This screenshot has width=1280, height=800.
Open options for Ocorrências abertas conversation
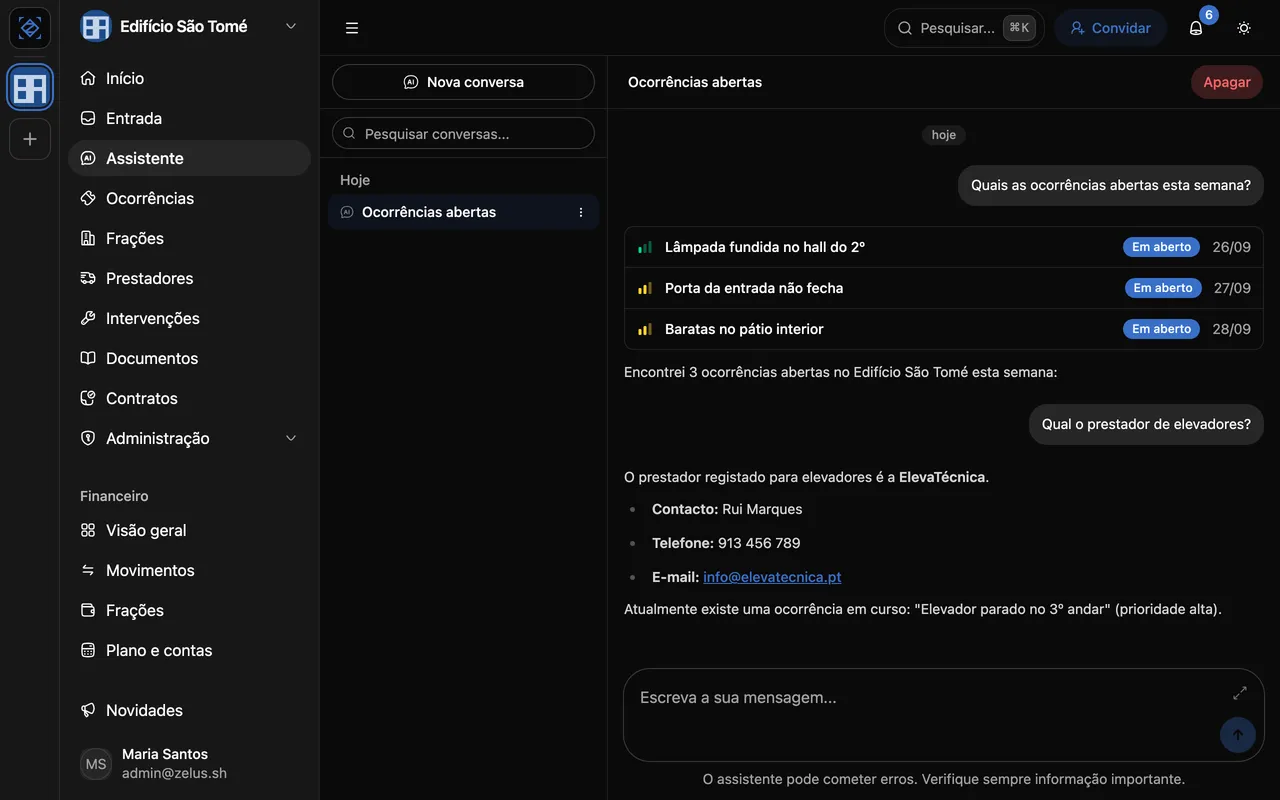pyautogui.click(x=581, y=212)
